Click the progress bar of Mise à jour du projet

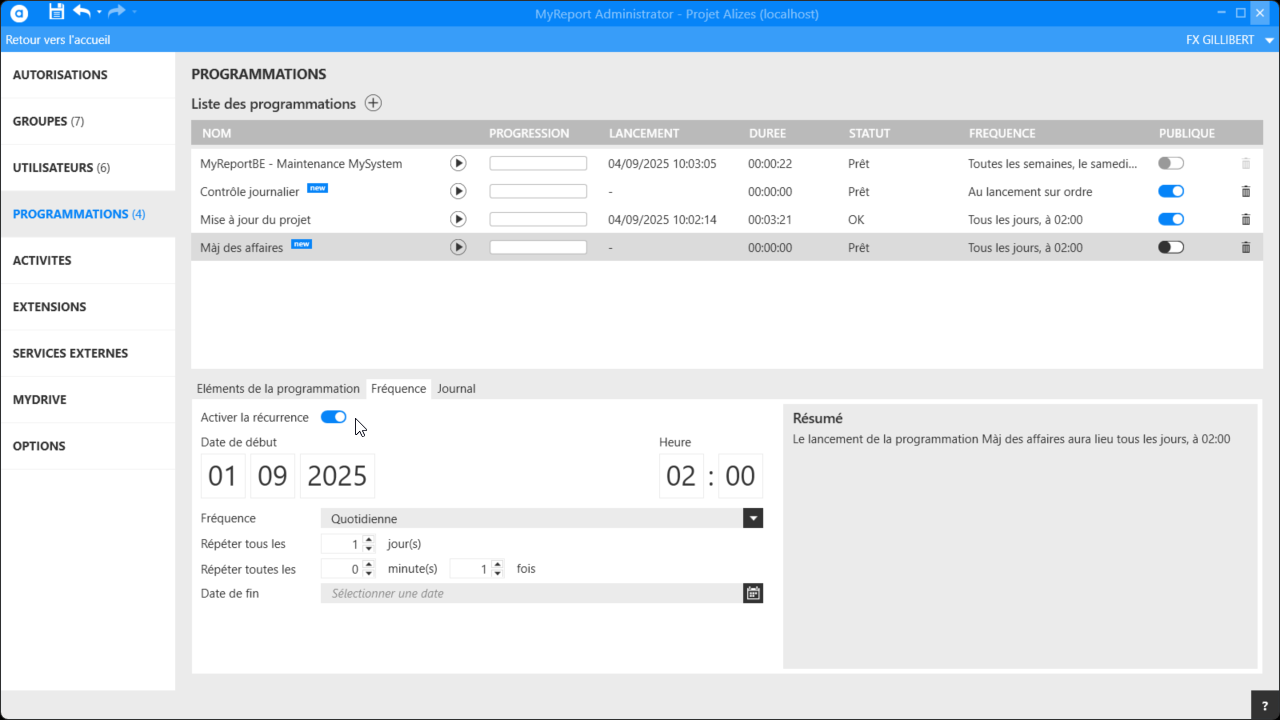pyautogui.click(x=537, y=219)
